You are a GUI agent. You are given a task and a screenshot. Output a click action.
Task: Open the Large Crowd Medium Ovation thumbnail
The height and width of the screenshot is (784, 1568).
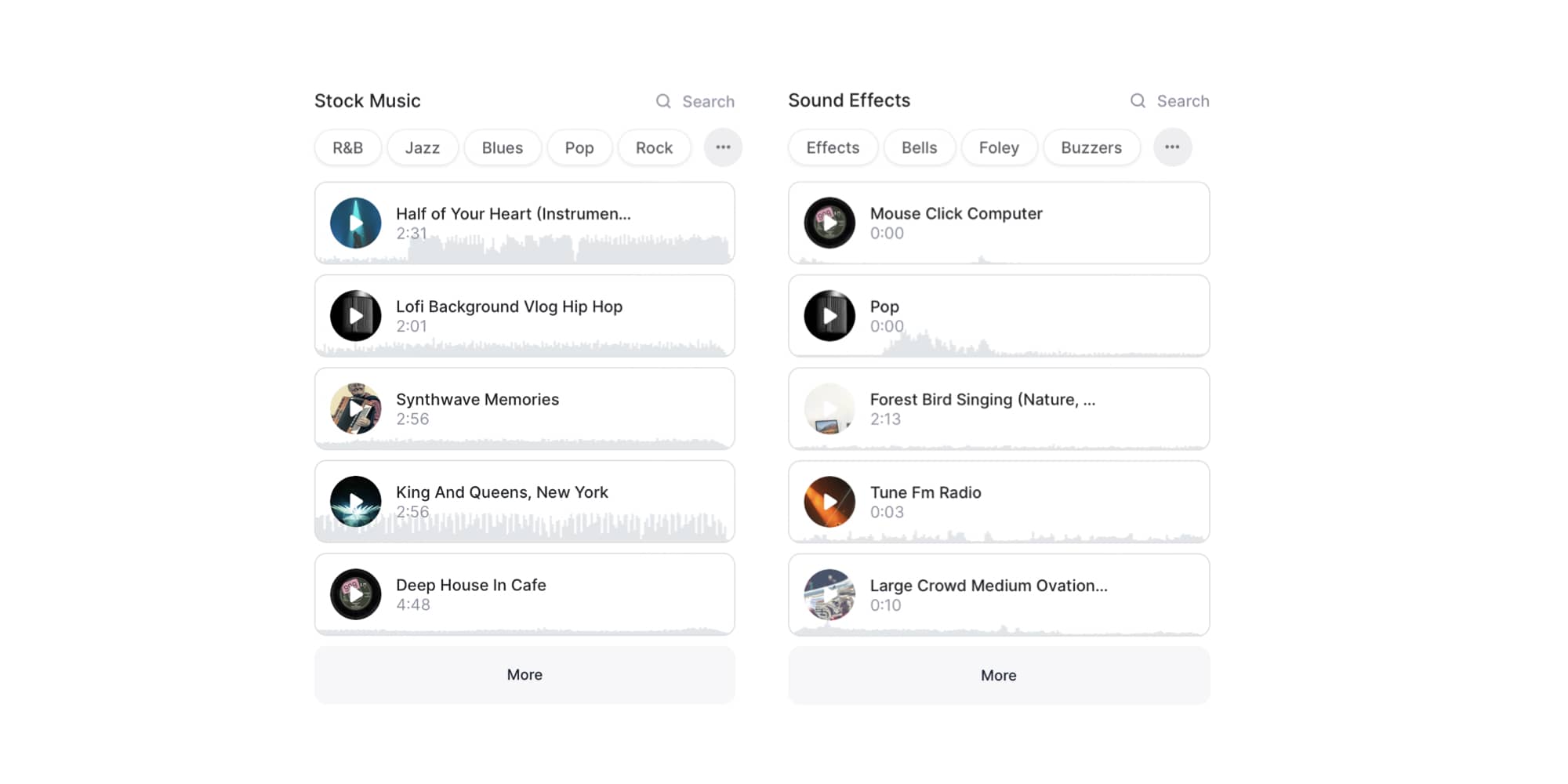(x=829, y=595)
